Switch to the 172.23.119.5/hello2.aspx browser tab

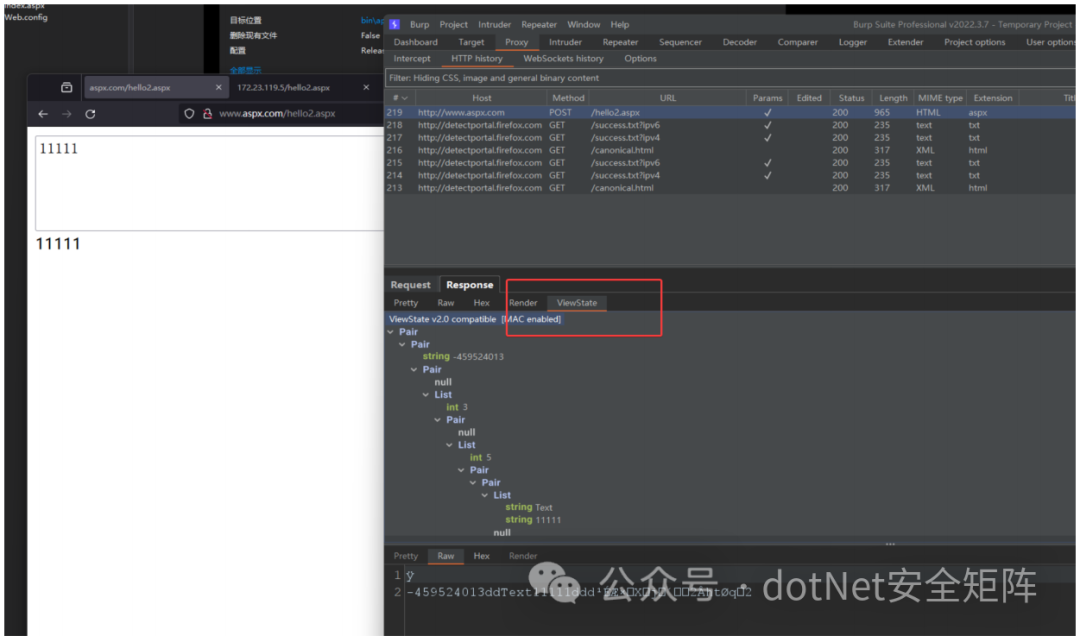(x=283, y=87)
